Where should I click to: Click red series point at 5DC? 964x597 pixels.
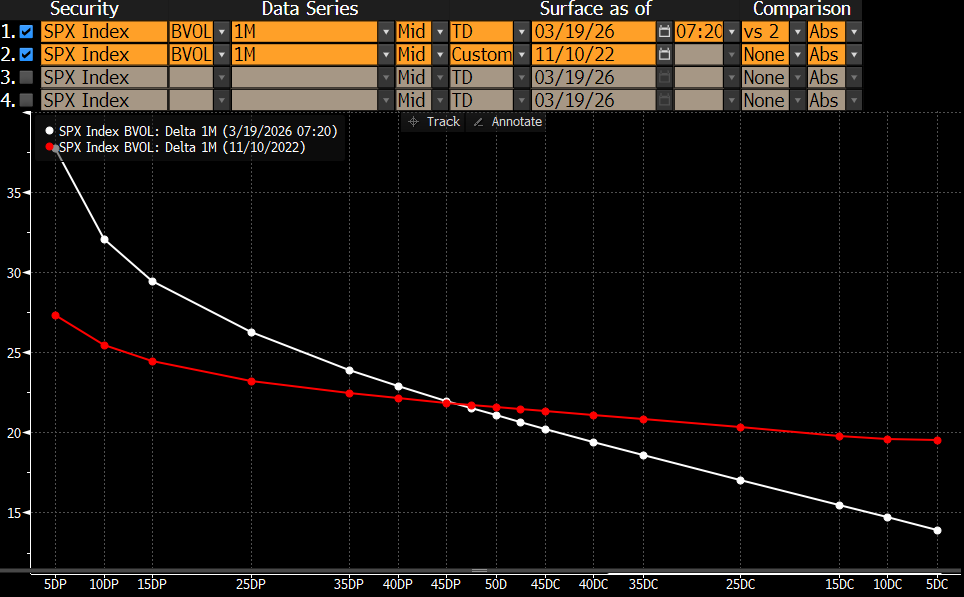938,440
